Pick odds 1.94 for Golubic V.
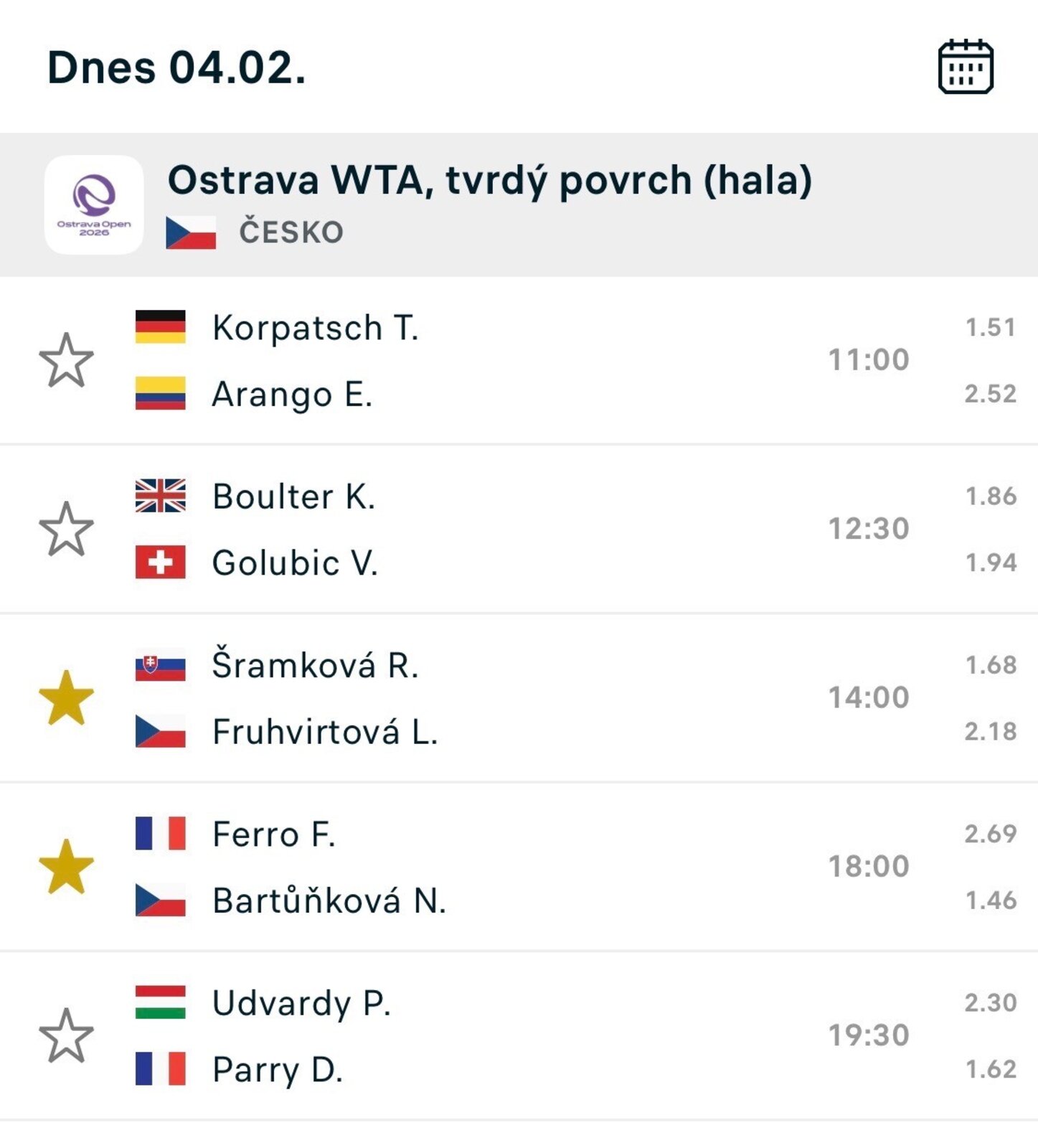Viewport: 1038px width, 1148px height. 990,563
